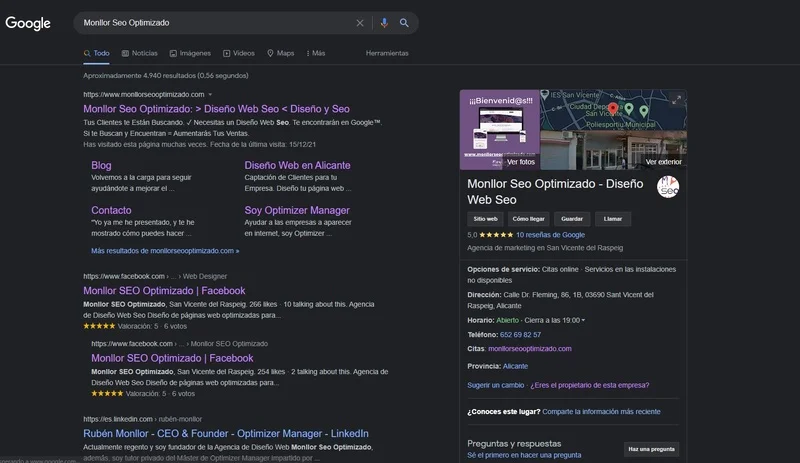Click the red location pin on the map
Image resolution: width=800 pixels, height=463 pixels.
[x=613, y=108]
